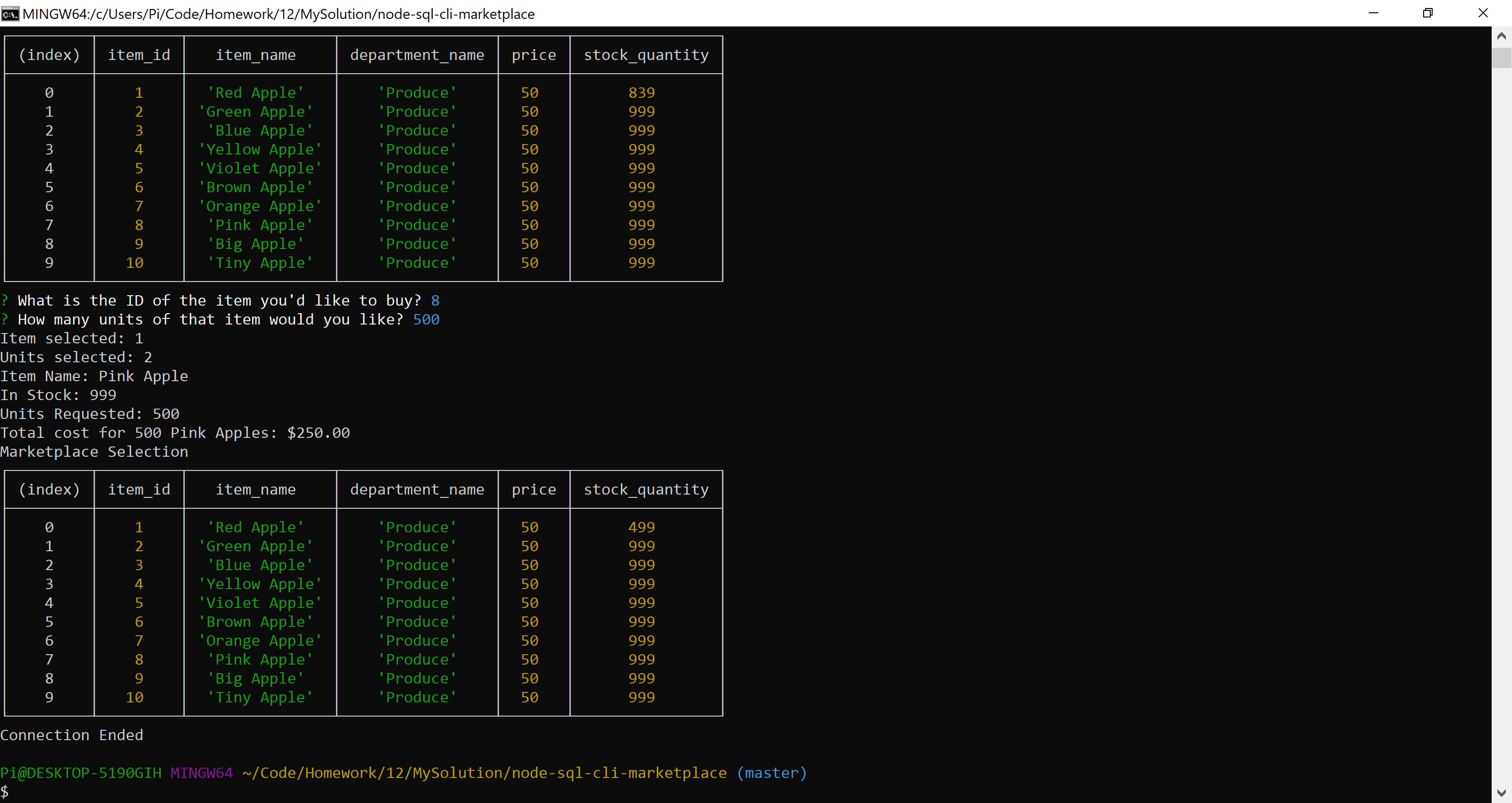Viewport: 1512px width, 803px height.
Task: Click the item ID answer 8
Action: coord(435,300)
